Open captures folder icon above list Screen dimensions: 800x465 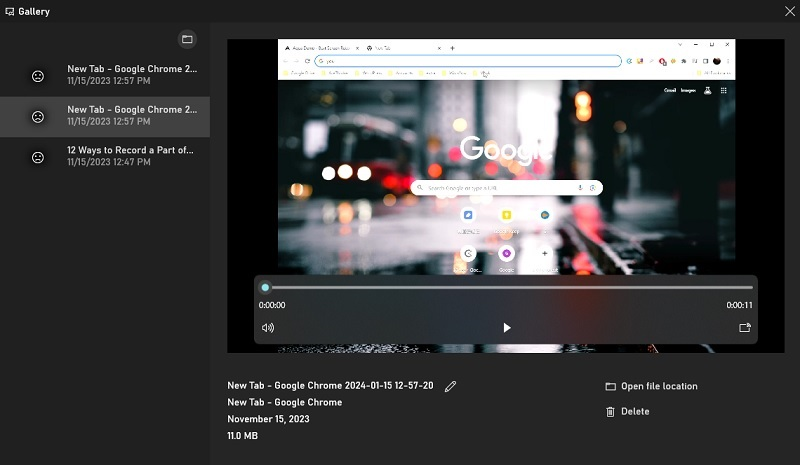coord(187,39)
